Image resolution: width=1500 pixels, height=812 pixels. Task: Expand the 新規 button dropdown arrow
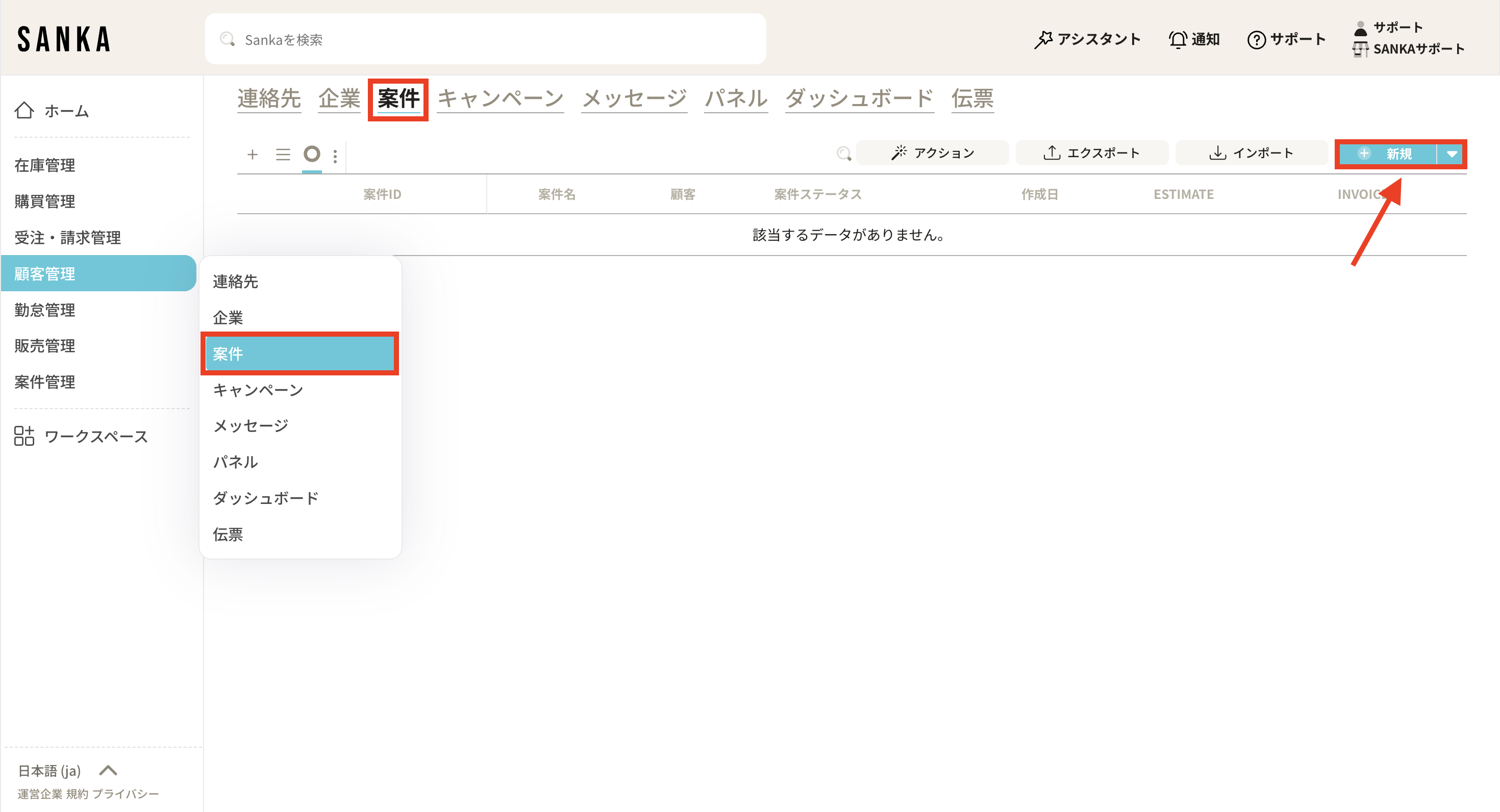pyautogui.click(x=1452, y=154)
